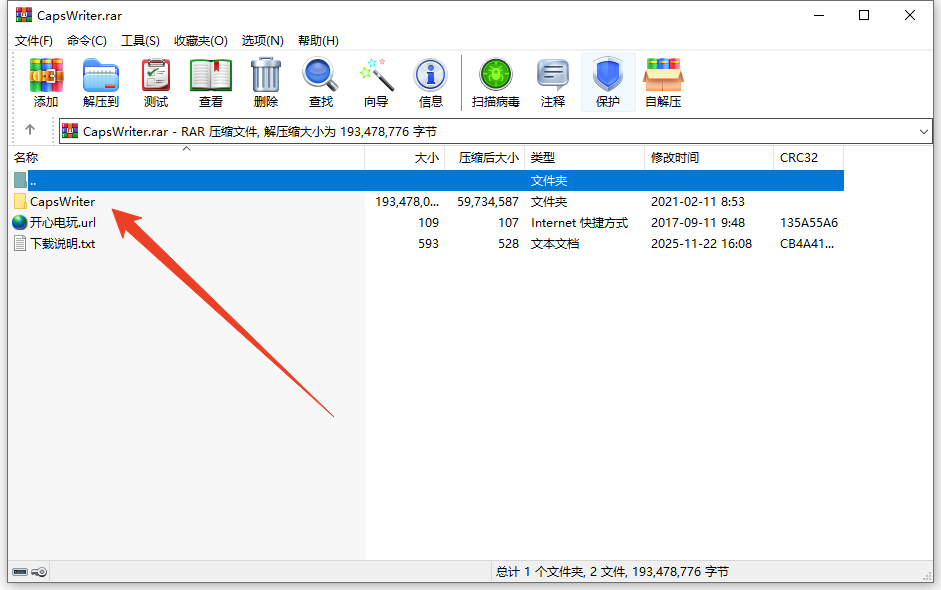The height and width of the screenshot is (590, 941).
Task: Click the Protect (保护) shield icon
Action: (x=608, y=82)
